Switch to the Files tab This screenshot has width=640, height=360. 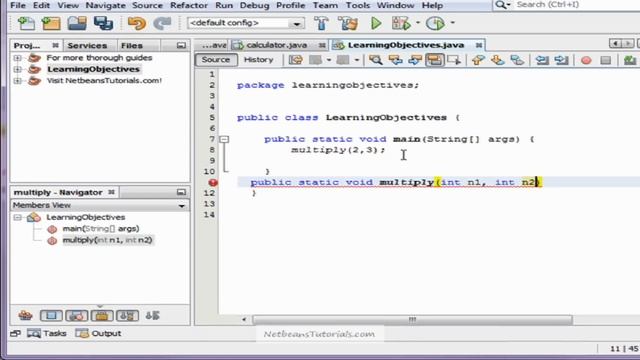click(x=132, y=46)
